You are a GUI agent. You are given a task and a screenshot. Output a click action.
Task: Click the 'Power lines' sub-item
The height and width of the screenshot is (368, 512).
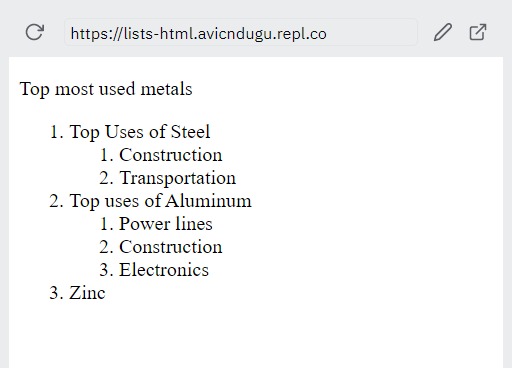point(166,224)
